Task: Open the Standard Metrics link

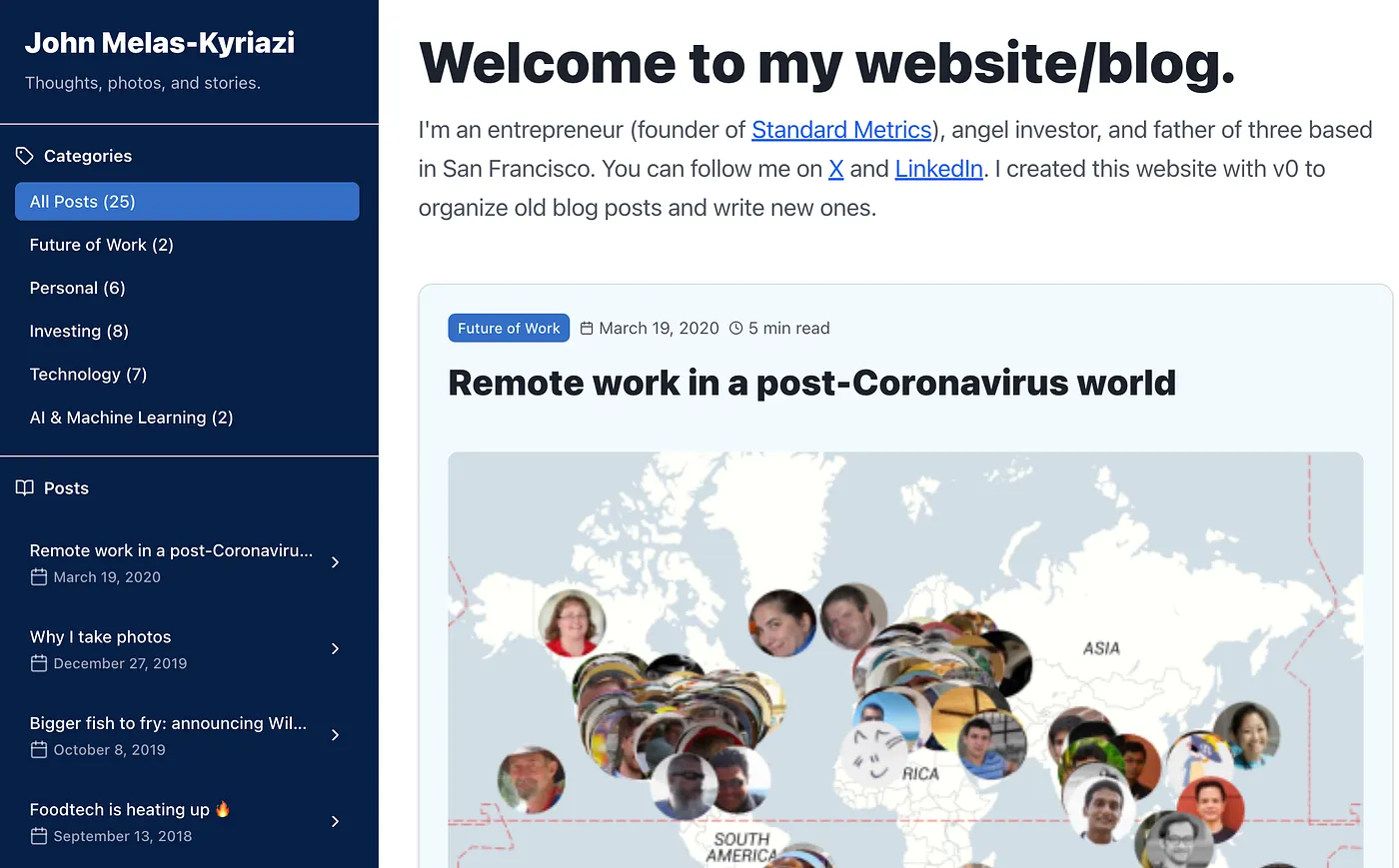Action: click(x=840, y=130)
